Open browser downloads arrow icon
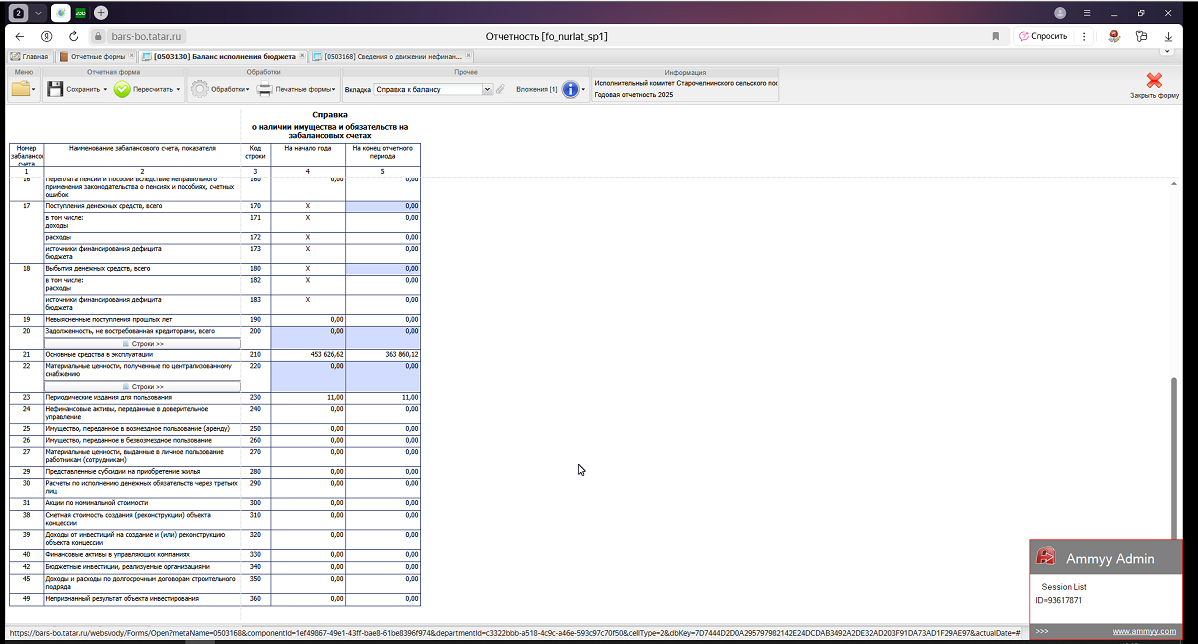Viewport: 1198px width, 644px height. [1168, 36]
